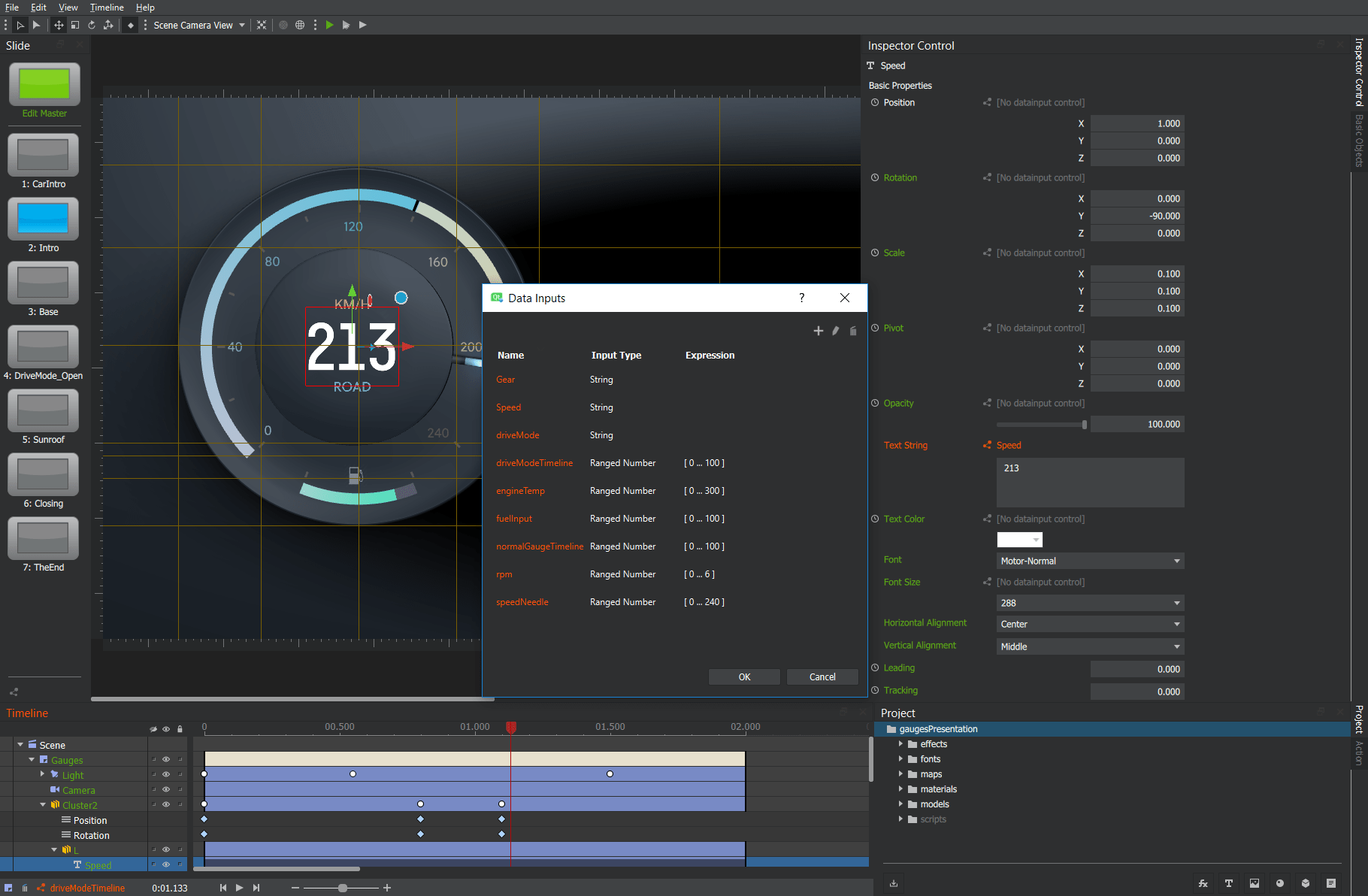Open the Text Color swatch picker

point(1019,540)
